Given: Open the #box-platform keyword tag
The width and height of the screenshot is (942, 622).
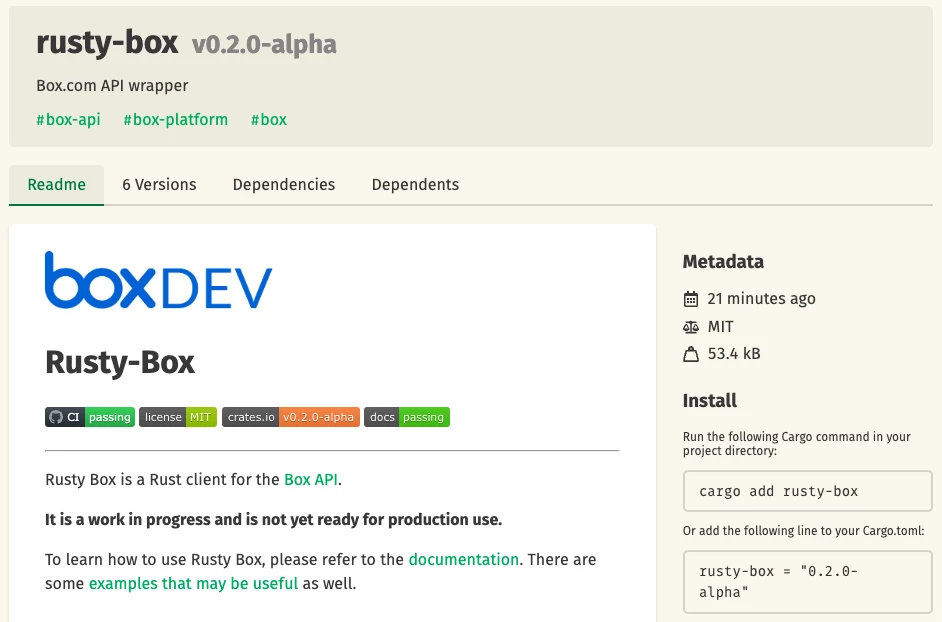Looking at the screenshot, I should tap(175, 120).
